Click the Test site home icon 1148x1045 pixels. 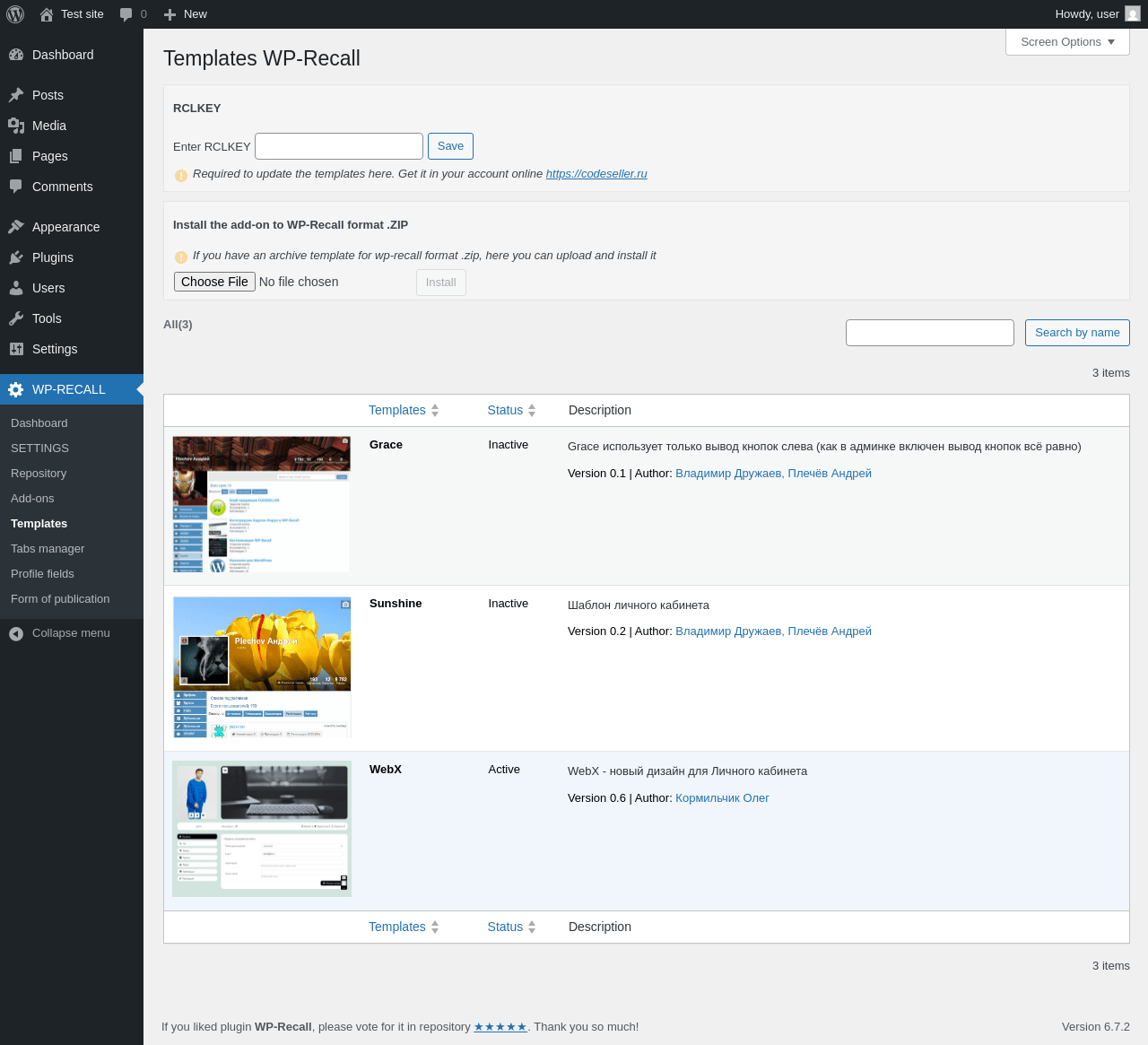click(47, 14)
